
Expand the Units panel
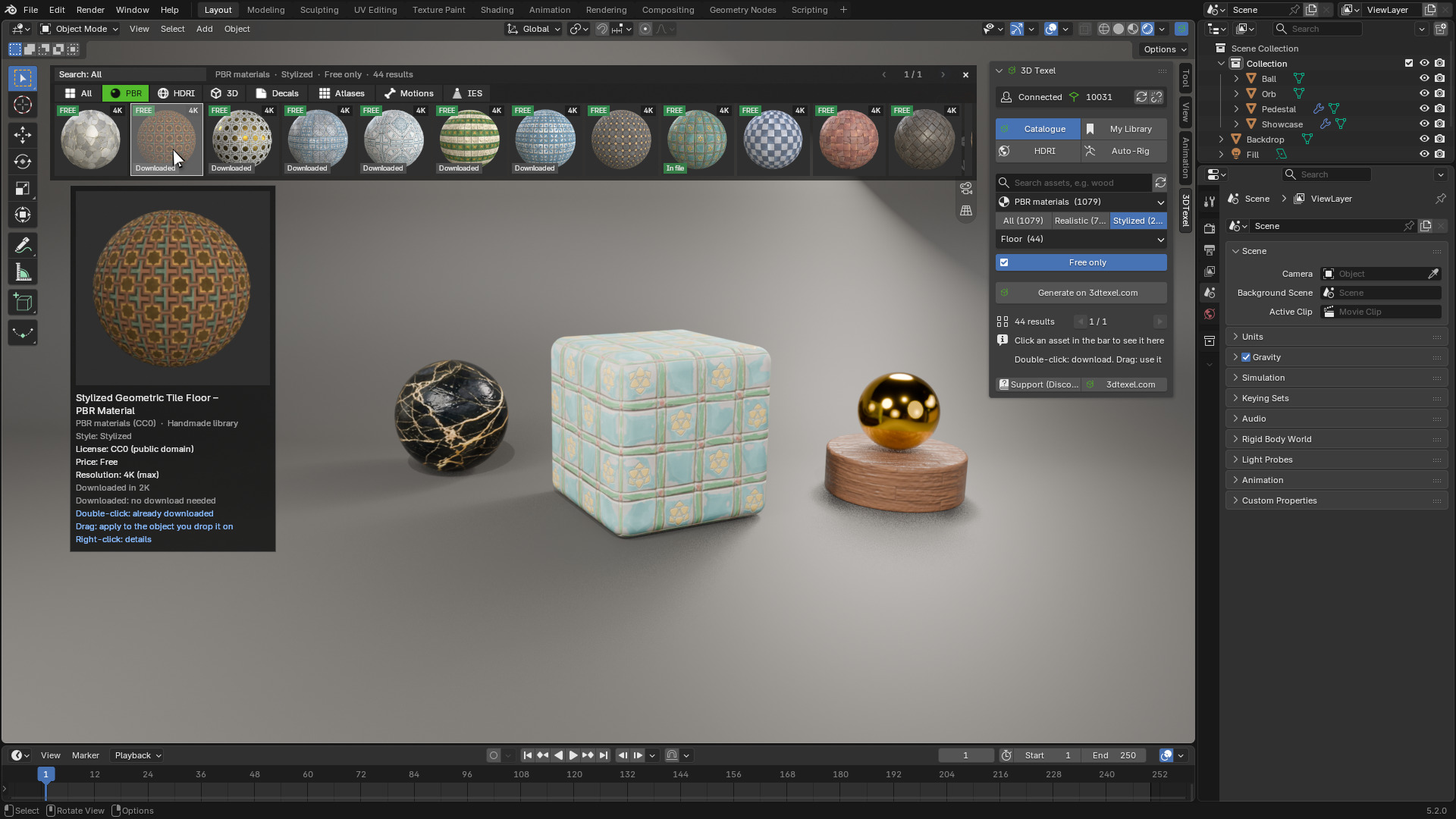point(1336,337)
